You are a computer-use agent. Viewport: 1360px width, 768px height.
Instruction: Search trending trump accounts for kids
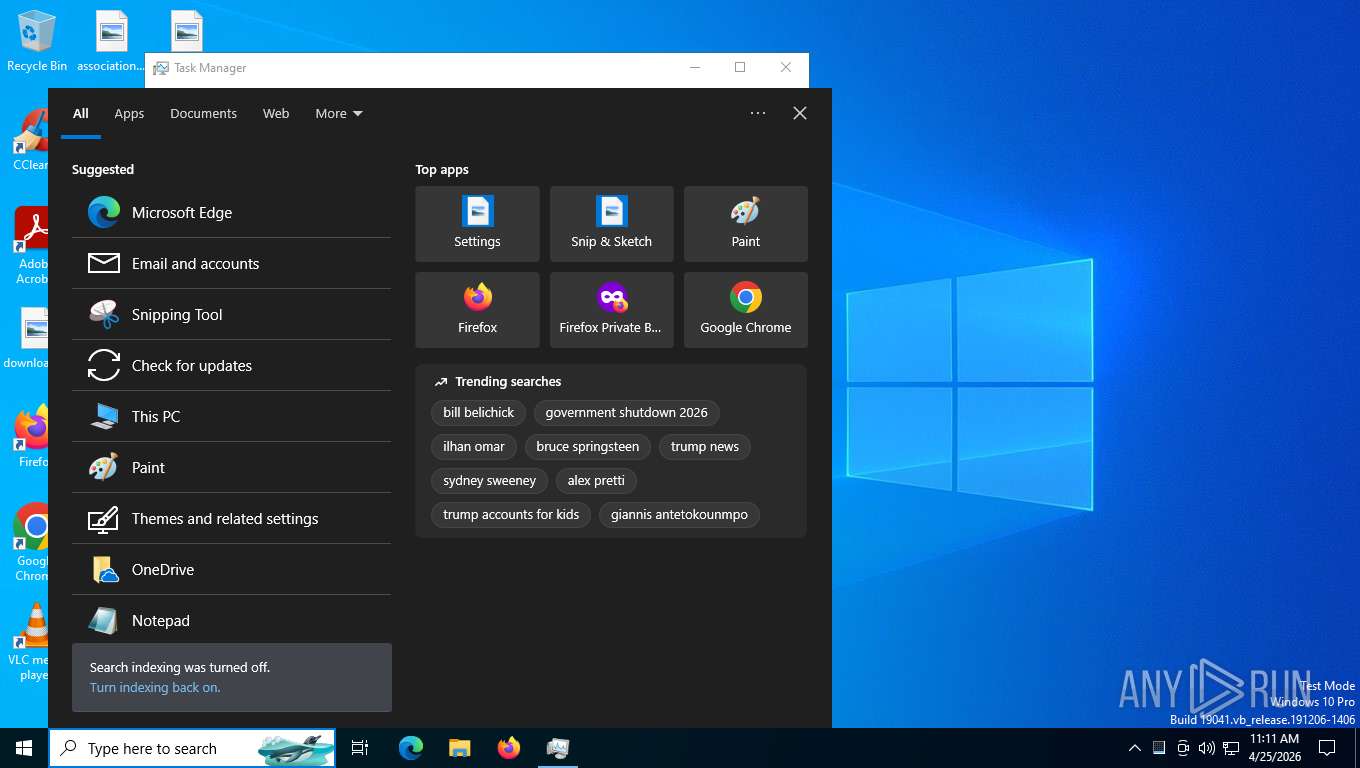pos(511,514)
